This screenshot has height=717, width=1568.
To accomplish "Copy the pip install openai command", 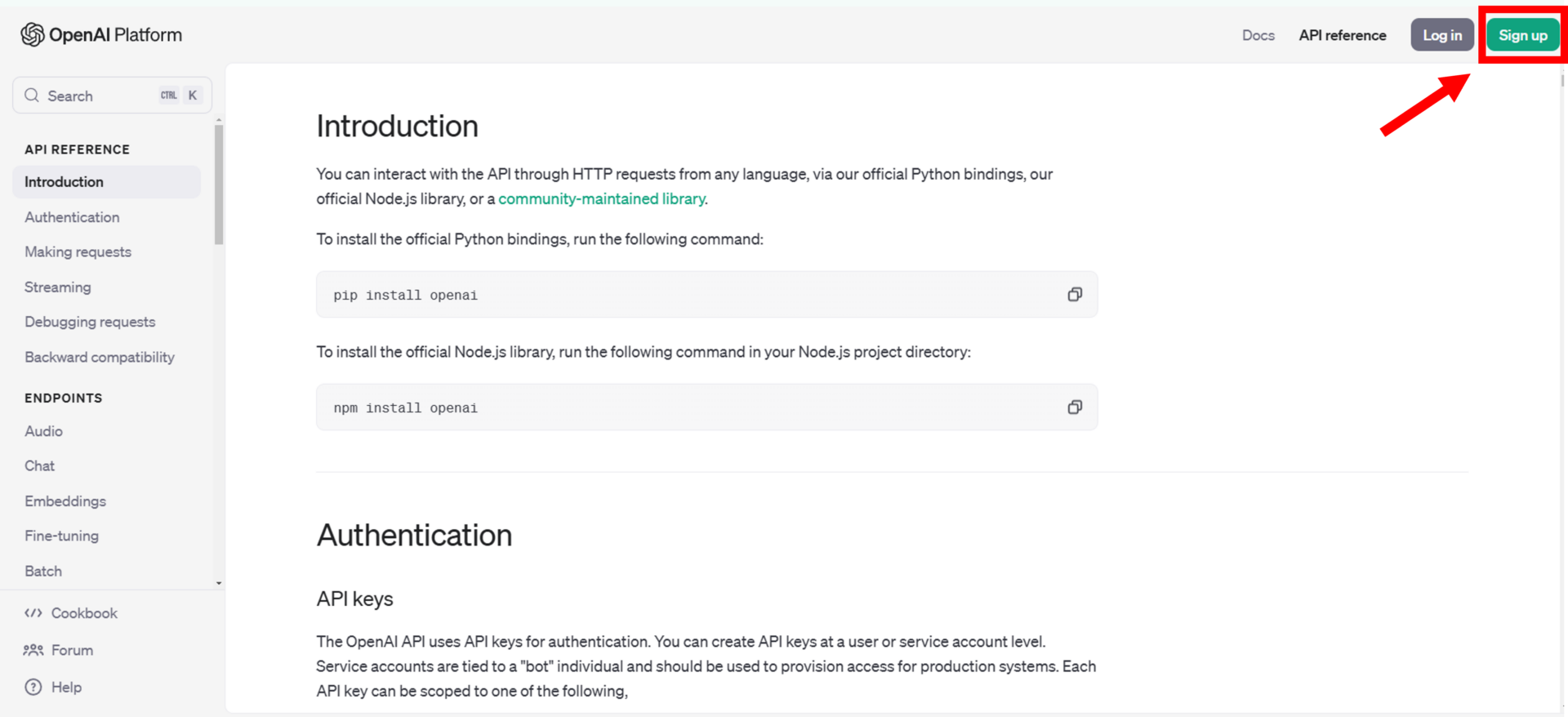I will (1075, 295).
